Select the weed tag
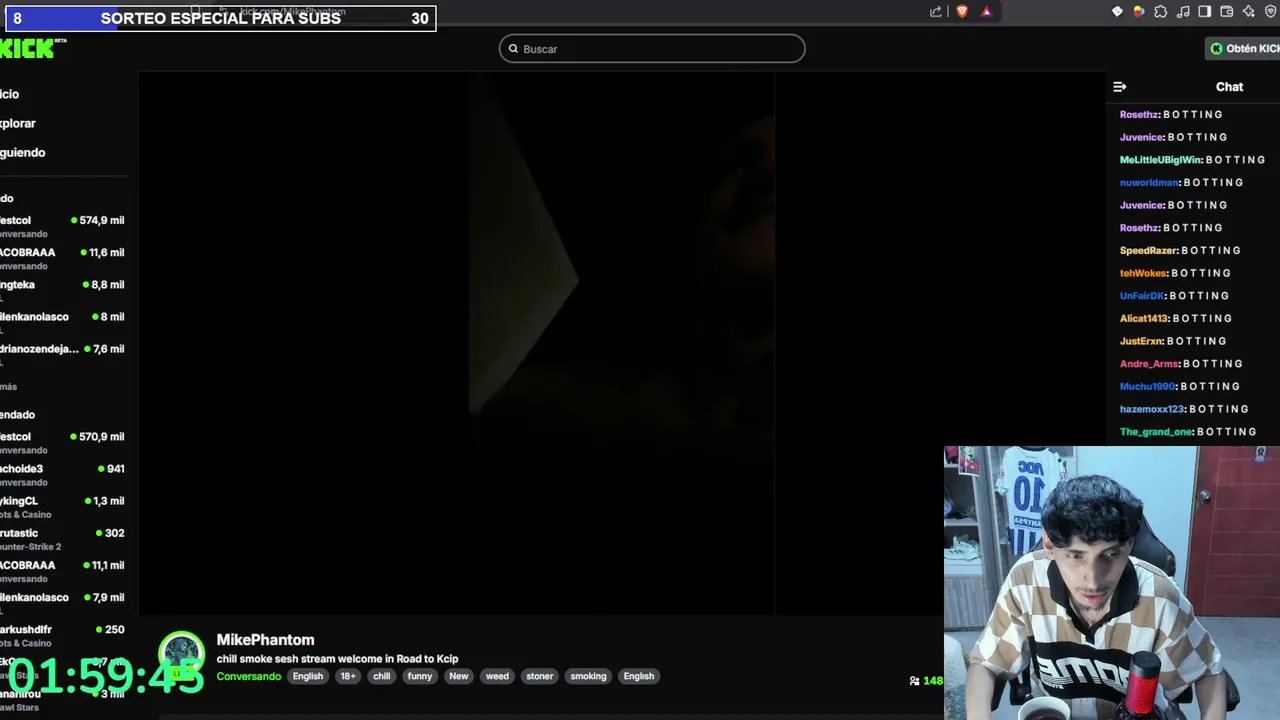The width and height of the screenshot is (1280, 720). pos(497,676)
